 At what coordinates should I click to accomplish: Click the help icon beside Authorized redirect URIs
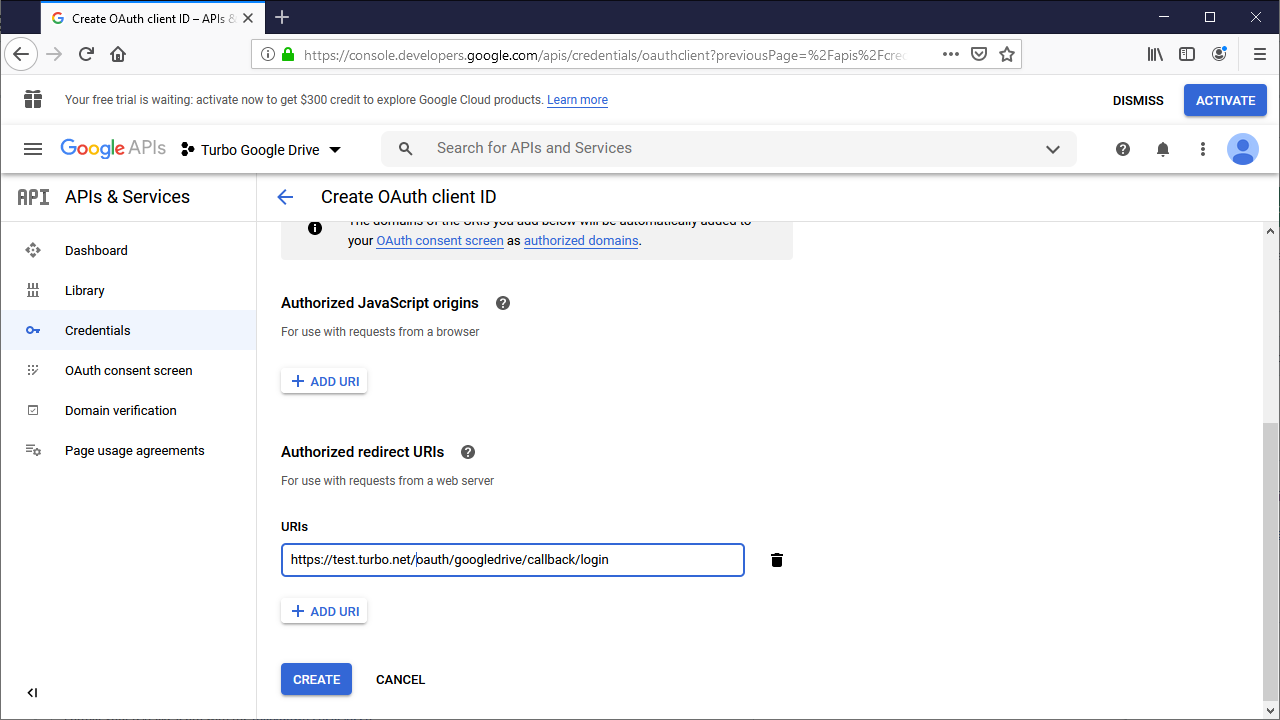tap(467, 452)
